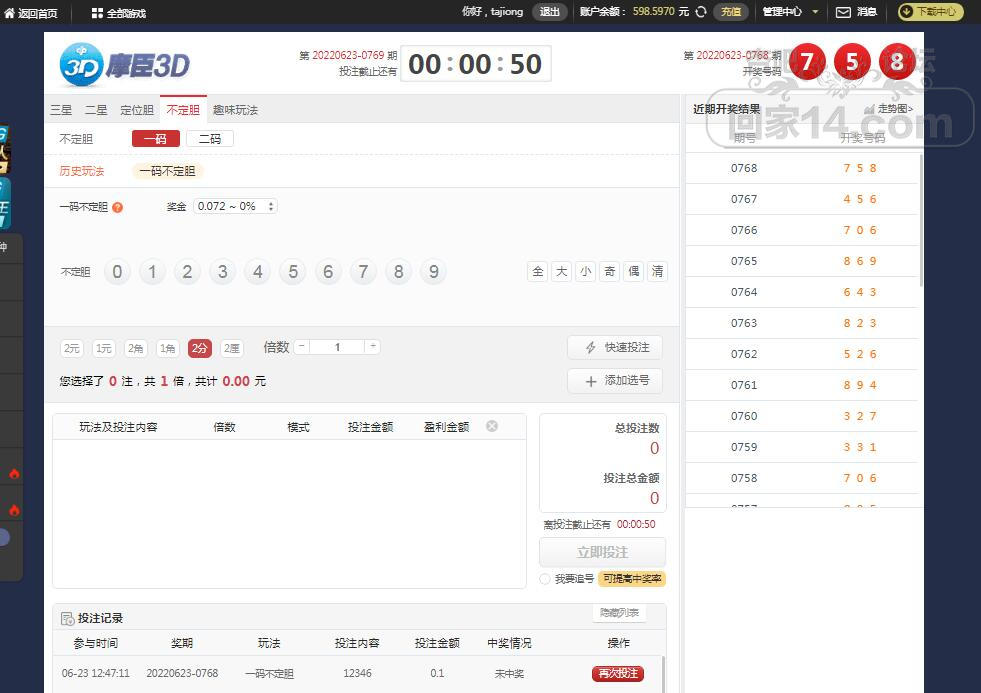
Task: Select number ball 2
Action: coord(187,271)
